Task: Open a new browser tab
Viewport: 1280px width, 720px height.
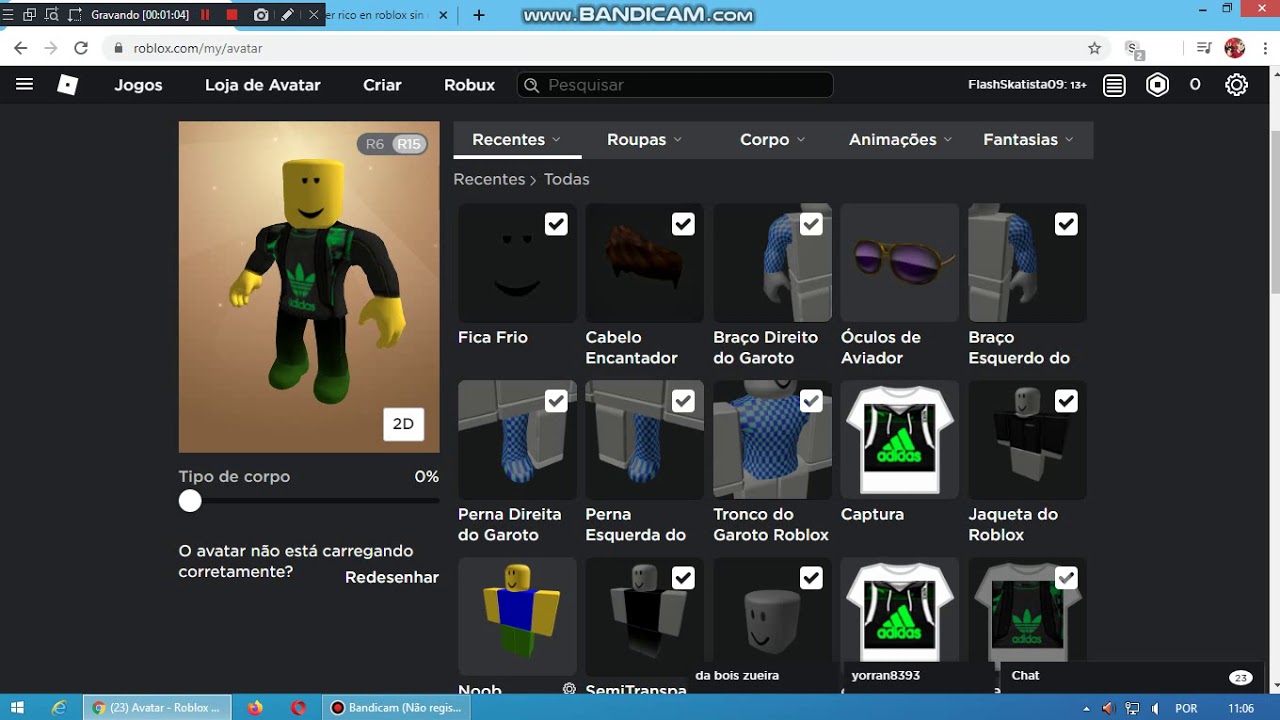Action: point(479,15)
